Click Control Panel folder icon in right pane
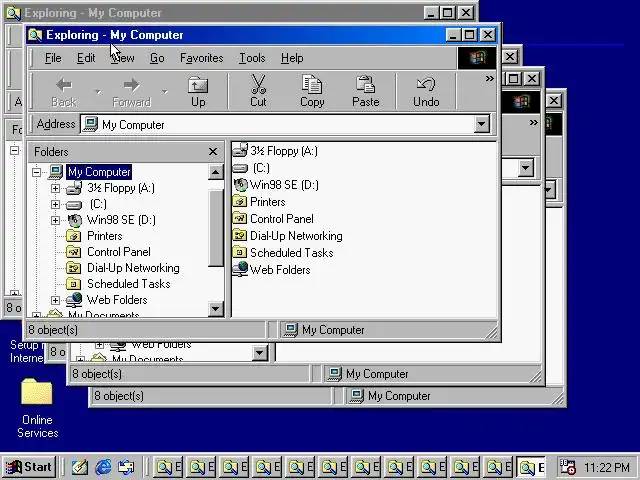This screenshot has width=640, height=480. [240, 219]
